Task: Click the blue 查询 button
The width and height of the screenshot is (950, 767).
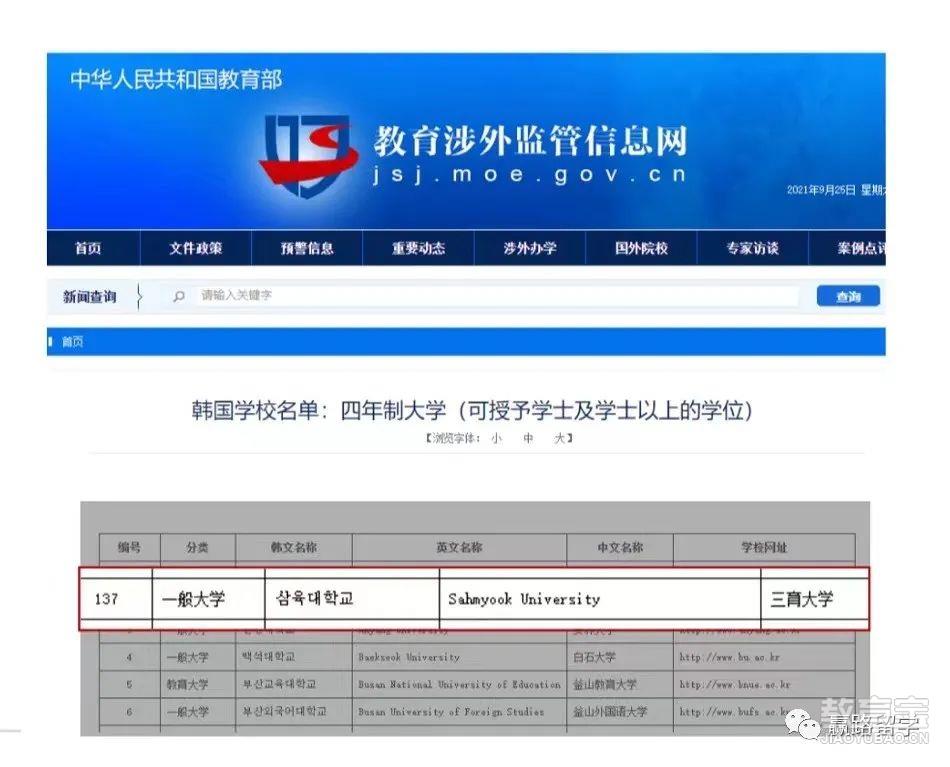Action: point(848,296)
